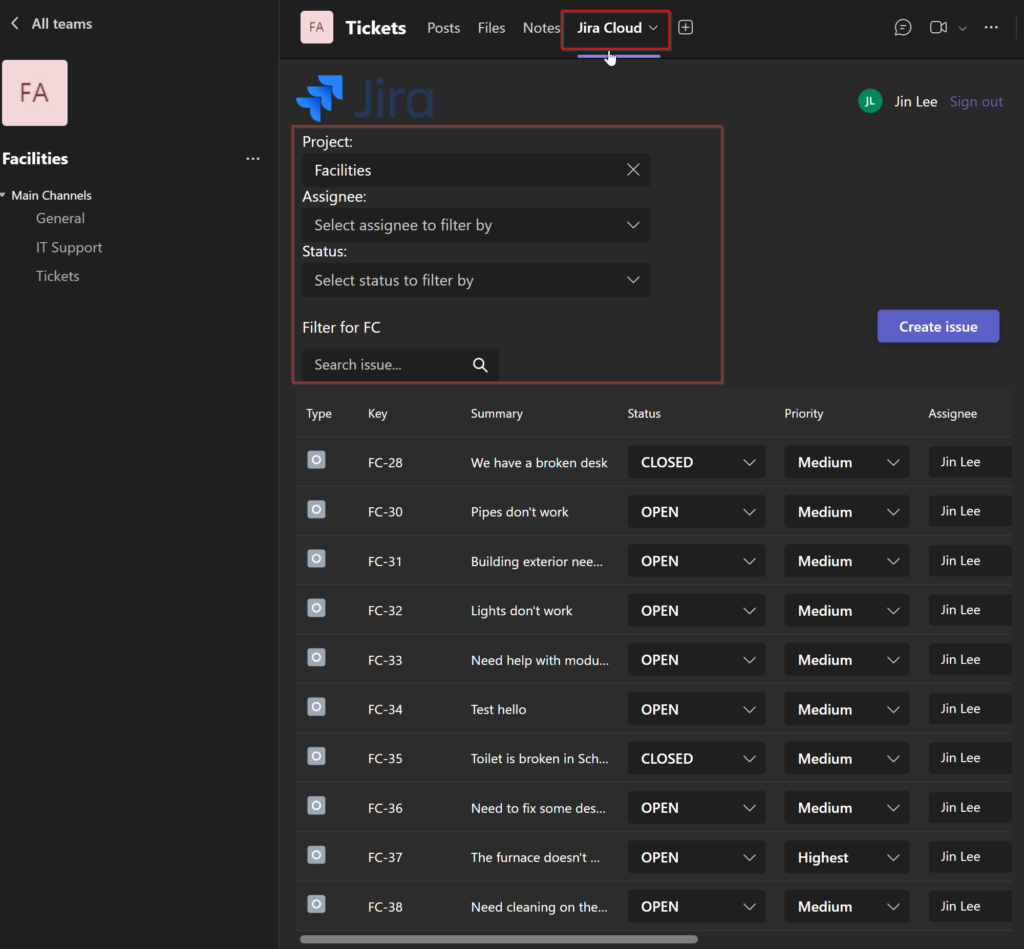Image resolution: width=1024 pixels, height=949 pixels.
Task: Open status dropdown for FC-35
Action: [696, 759]
